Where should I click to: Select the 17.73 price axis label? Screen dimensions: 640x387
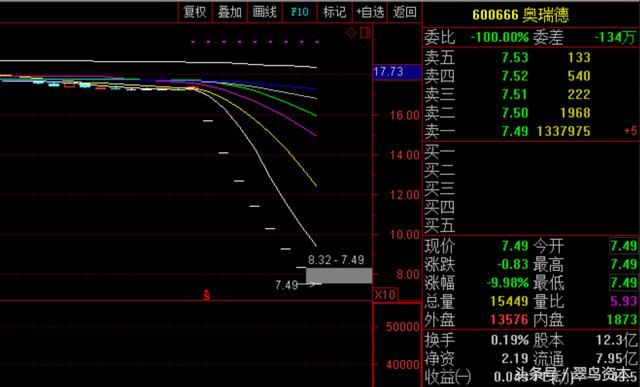(x=397, y=72)
